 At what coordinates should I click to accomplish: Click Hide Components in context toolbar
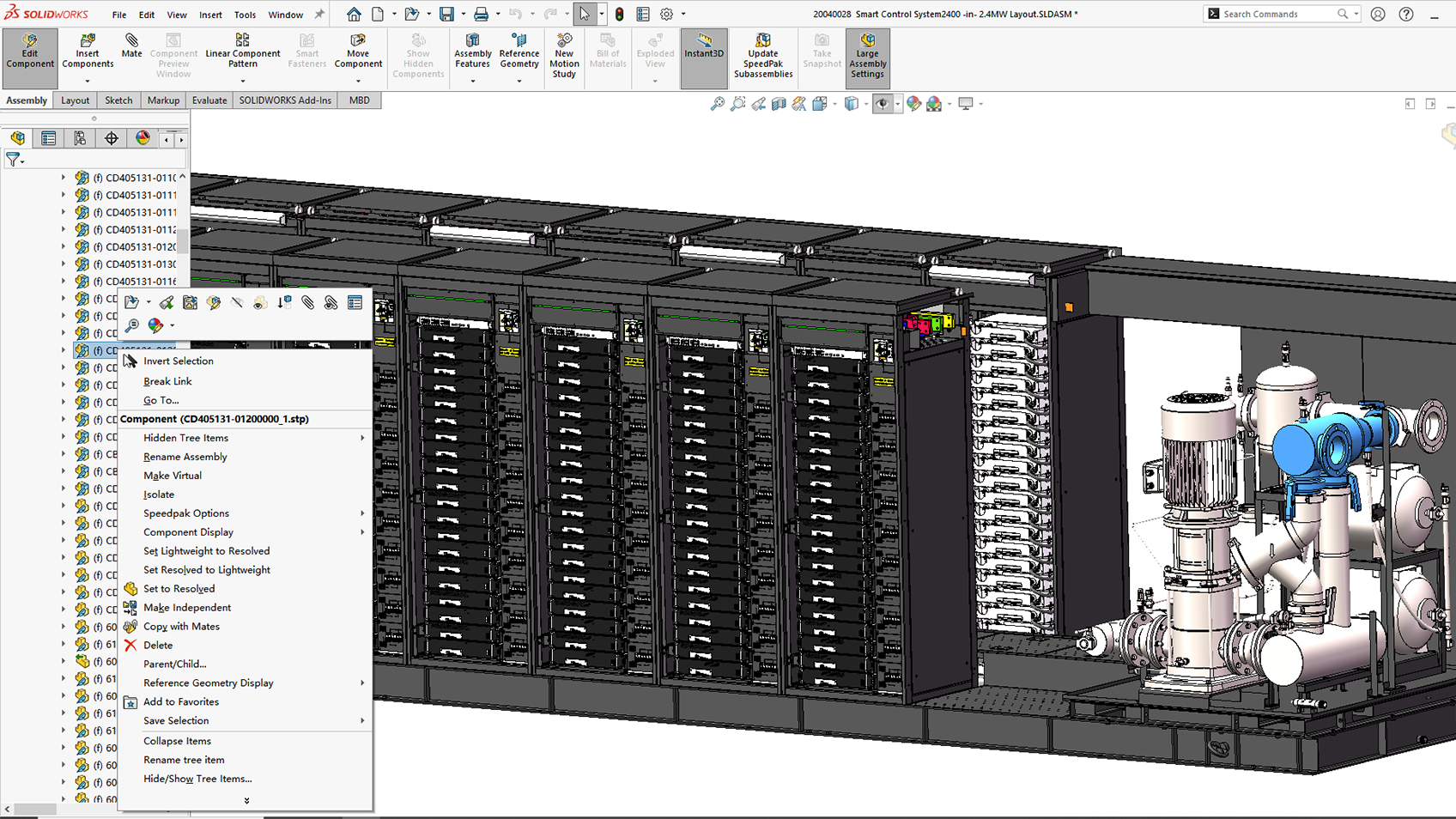click(237, 302)
